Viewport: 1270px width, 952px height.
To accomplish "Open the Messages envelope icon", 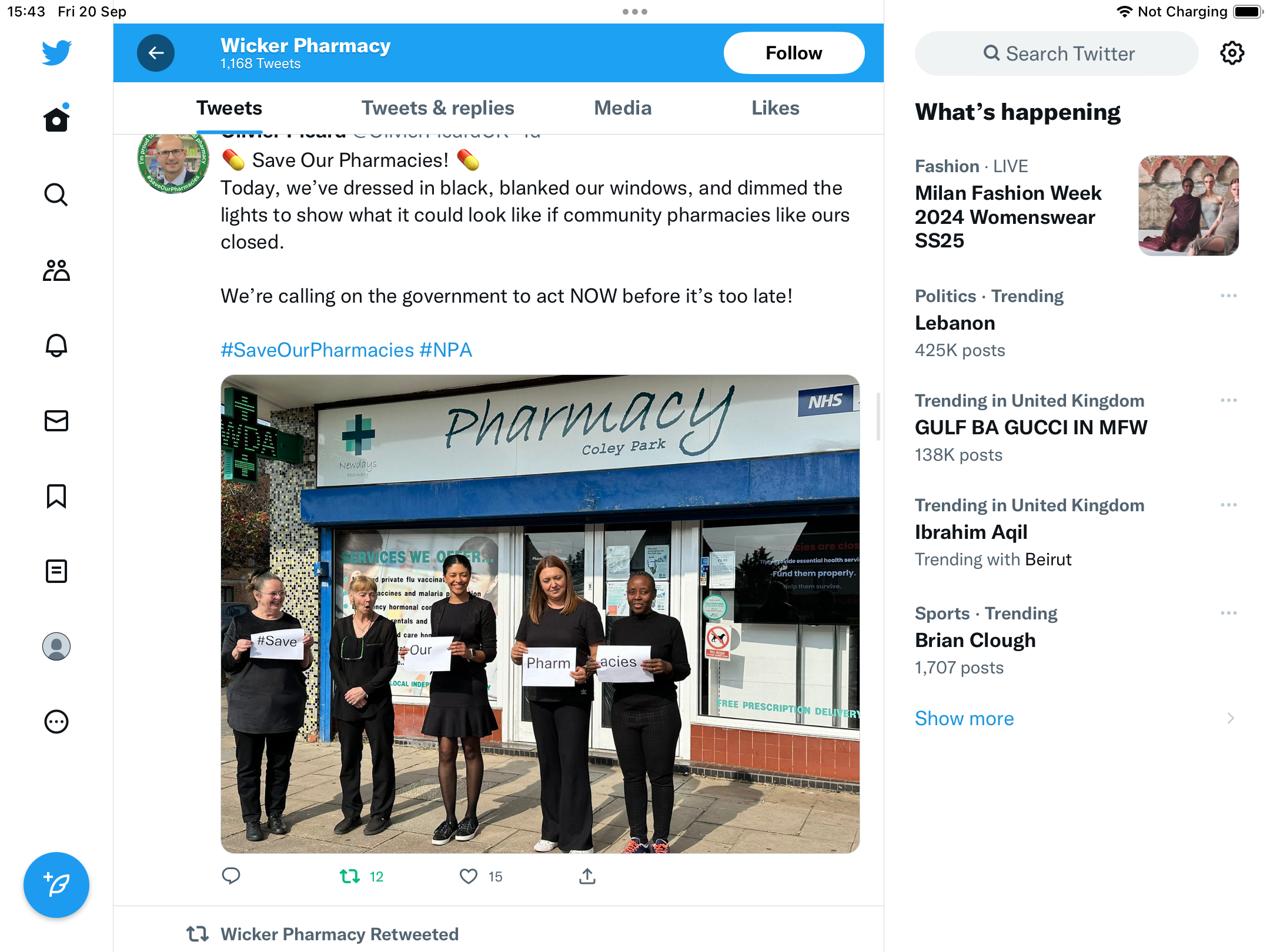I will 56,421.
